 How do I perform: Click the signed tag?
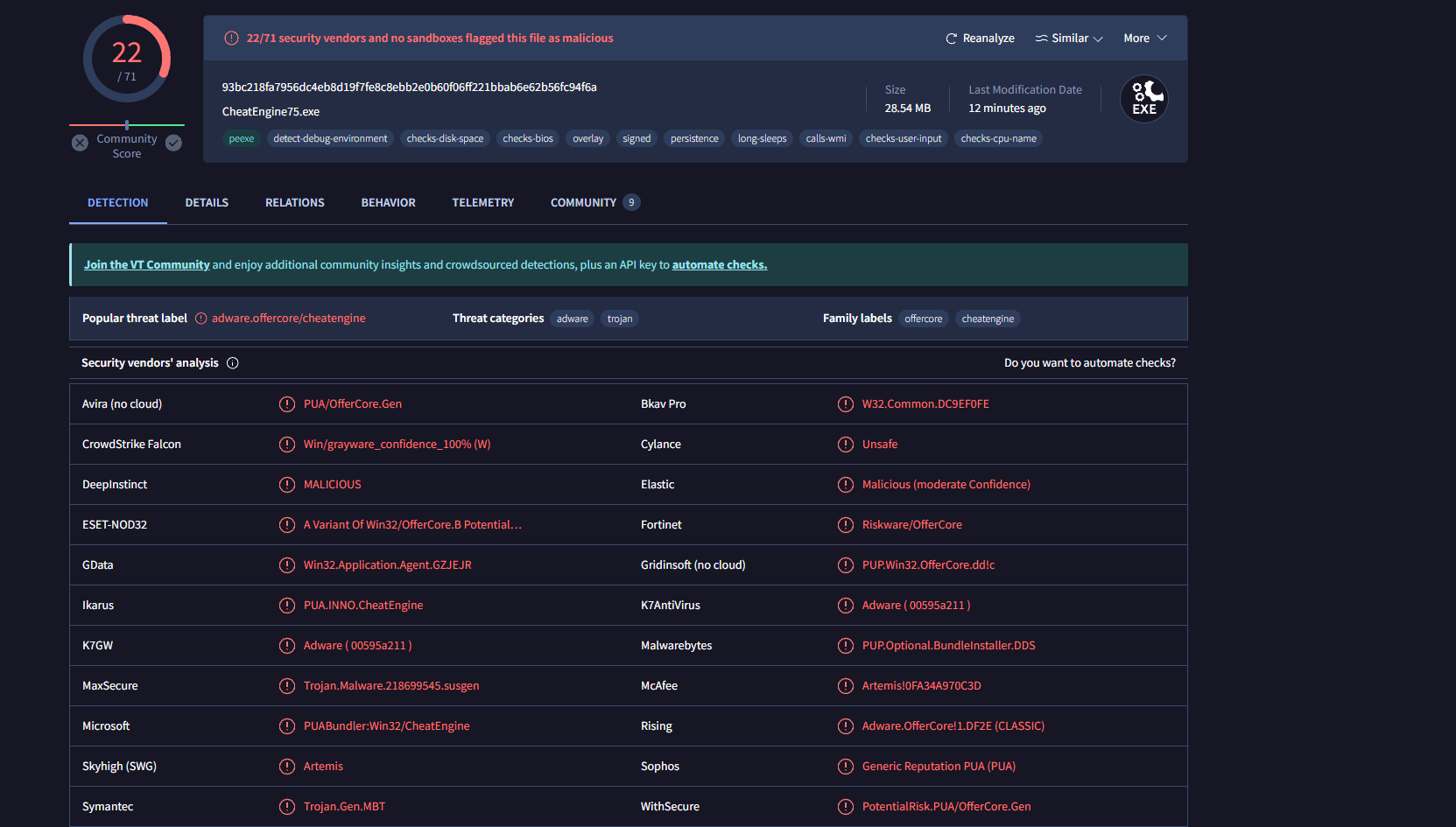click(x=637, y=139)
